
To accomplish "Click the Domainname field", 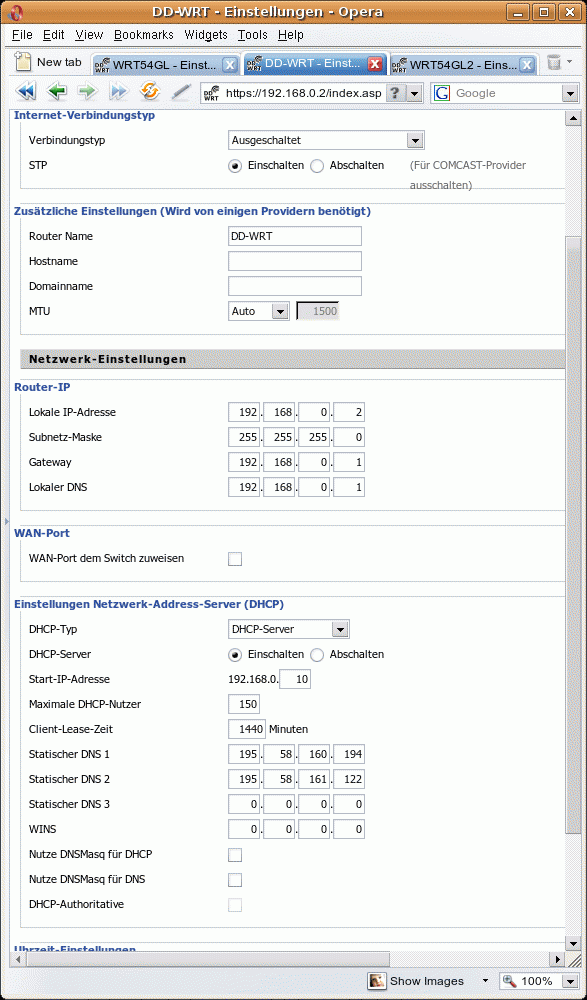I will coord(295,286).
